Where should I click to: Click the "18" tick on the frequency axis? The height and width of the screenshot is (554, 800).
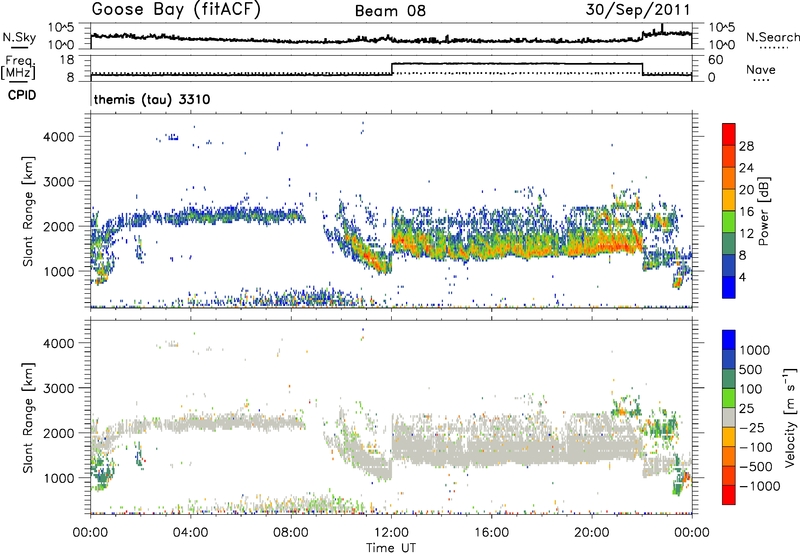coord(66,60)
